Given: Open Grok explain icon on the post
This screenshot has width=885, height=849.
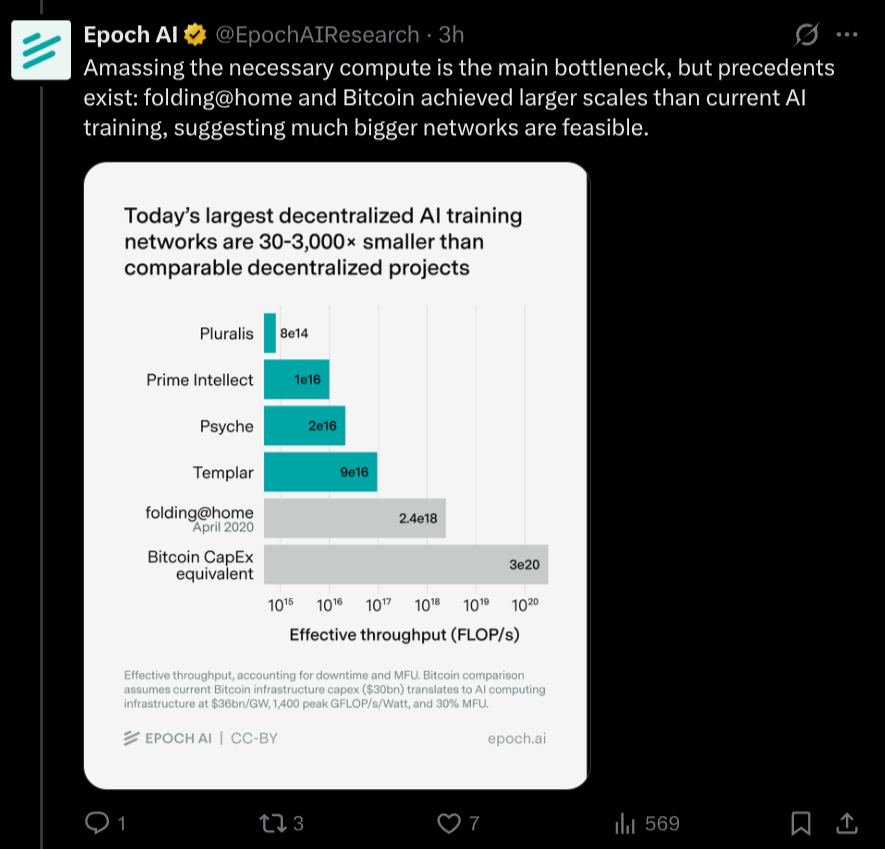Looking at the screenshot, I should click(x=806, y=35).
